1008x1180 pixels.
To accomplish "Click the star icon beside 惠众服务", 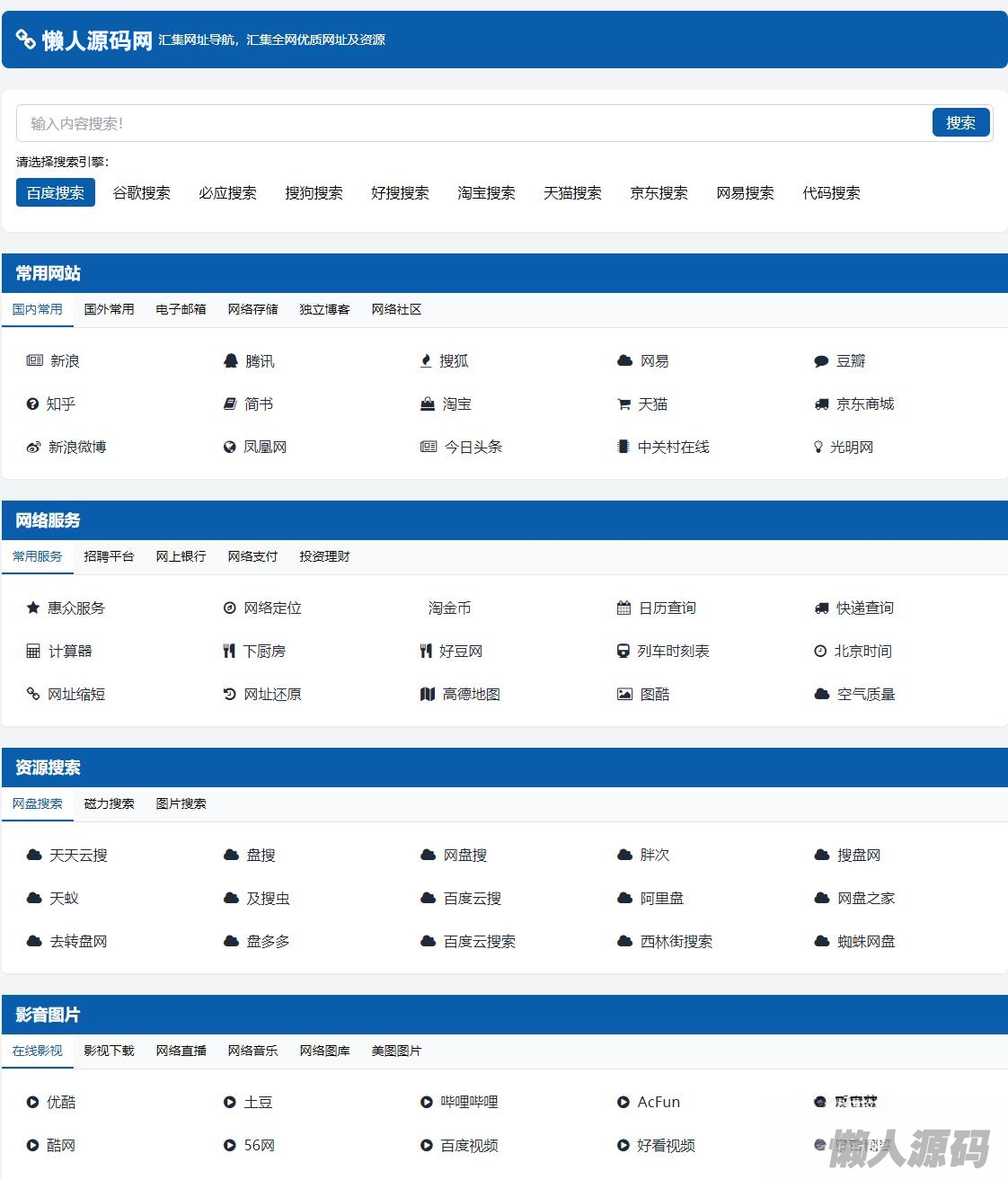I will (x=32, y=608).
